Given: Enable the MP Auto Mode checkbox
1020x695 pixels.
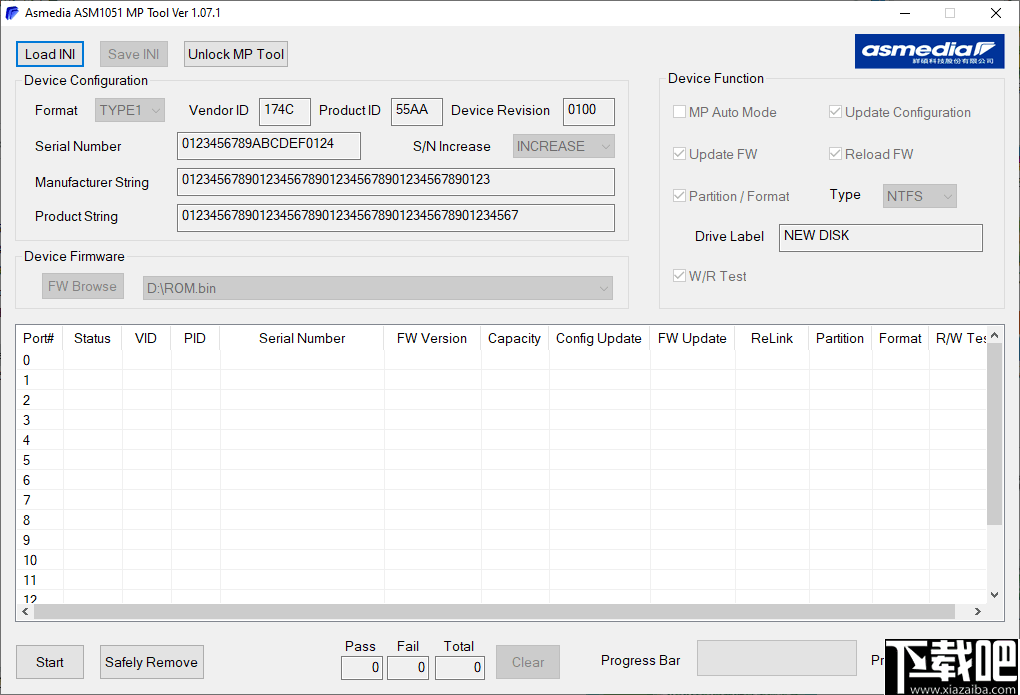Looking at the screenshot, I should [679, 112].
